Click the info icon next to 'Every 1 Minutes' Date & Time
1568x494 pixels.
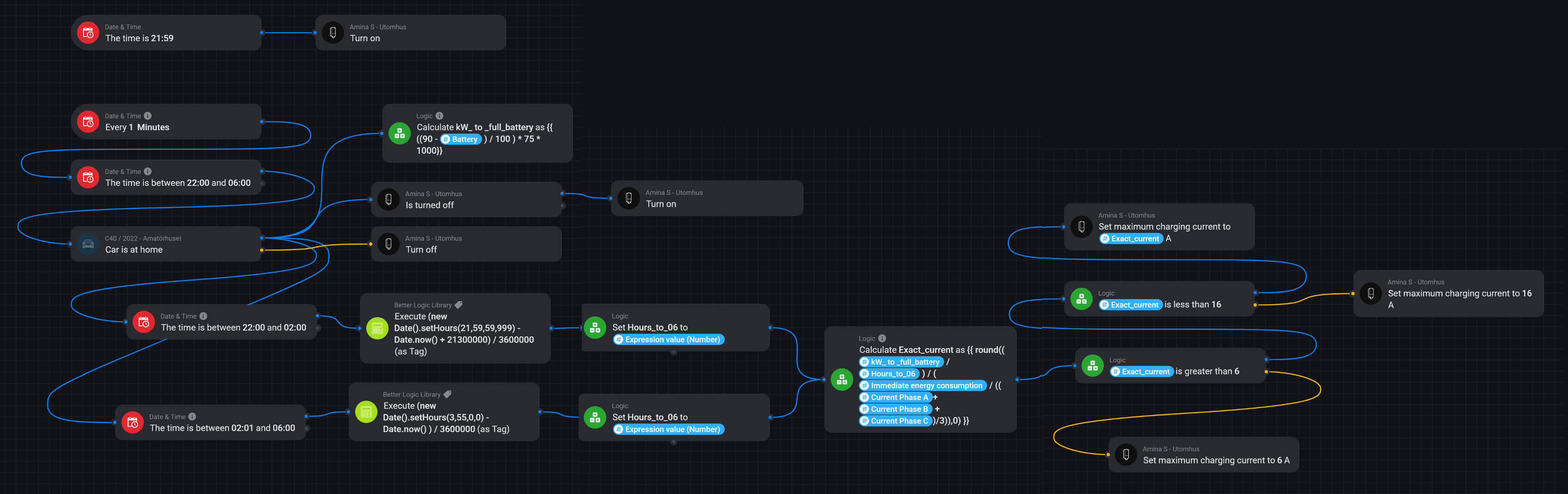point(148,116)
